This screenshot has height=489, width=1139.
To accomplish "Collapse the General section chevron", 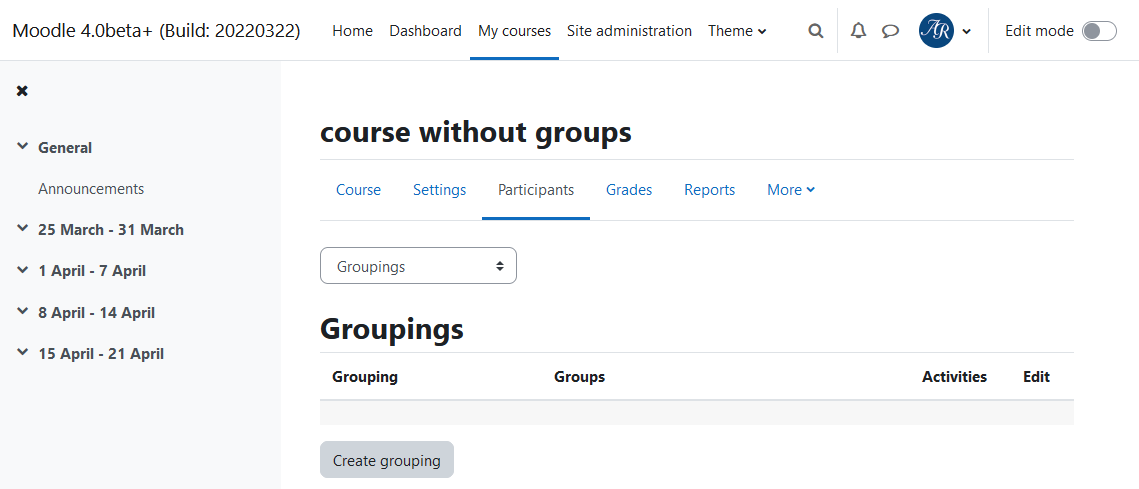I will 22,147.
